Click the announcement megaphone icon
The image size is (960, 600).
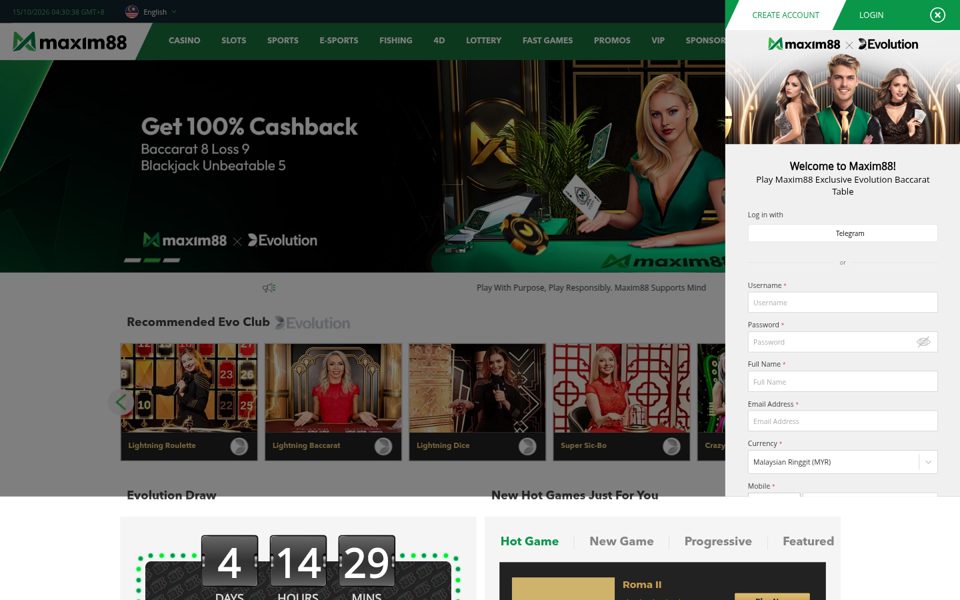(269, 288)
